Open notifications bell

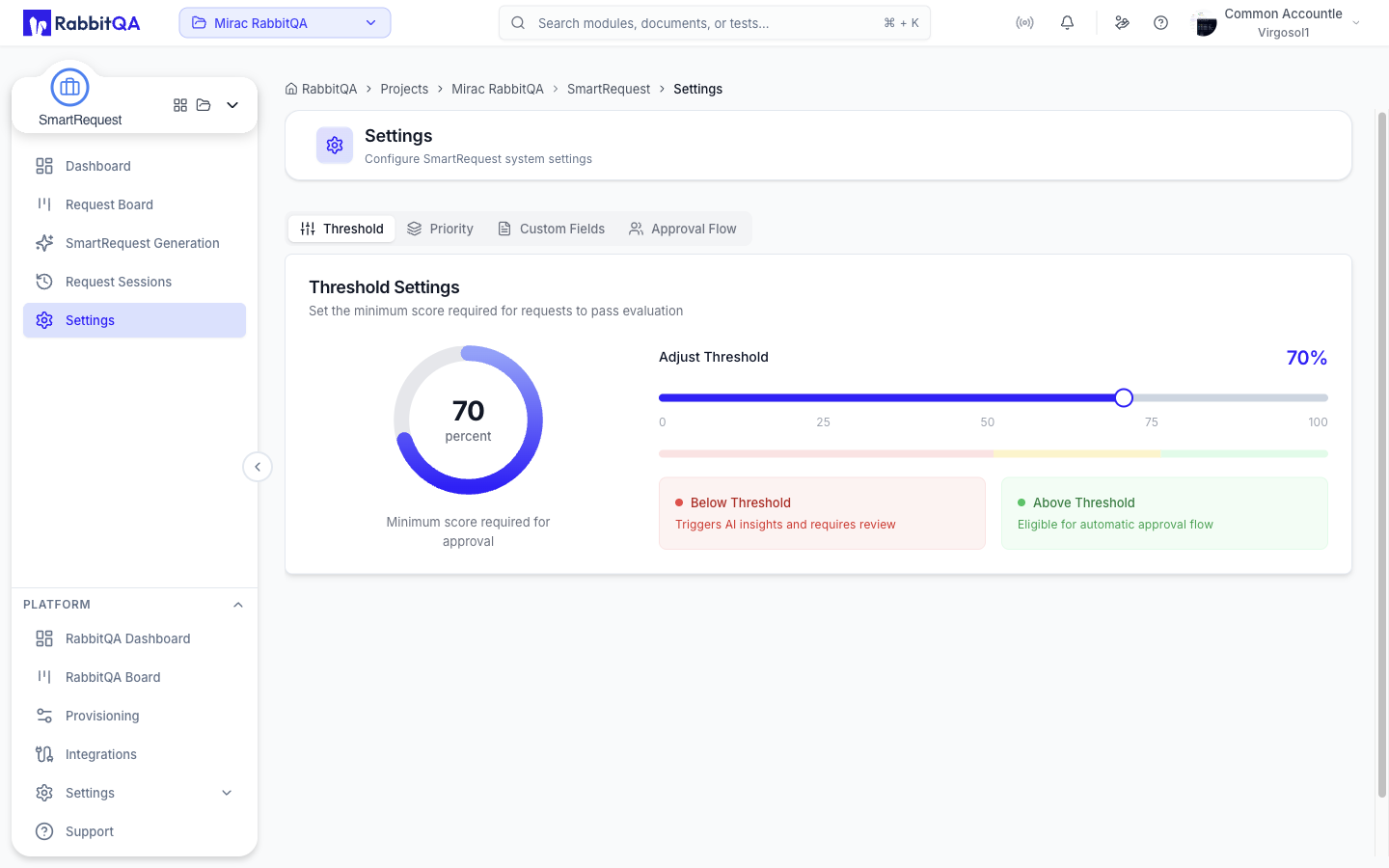(x=1067, y=23)
